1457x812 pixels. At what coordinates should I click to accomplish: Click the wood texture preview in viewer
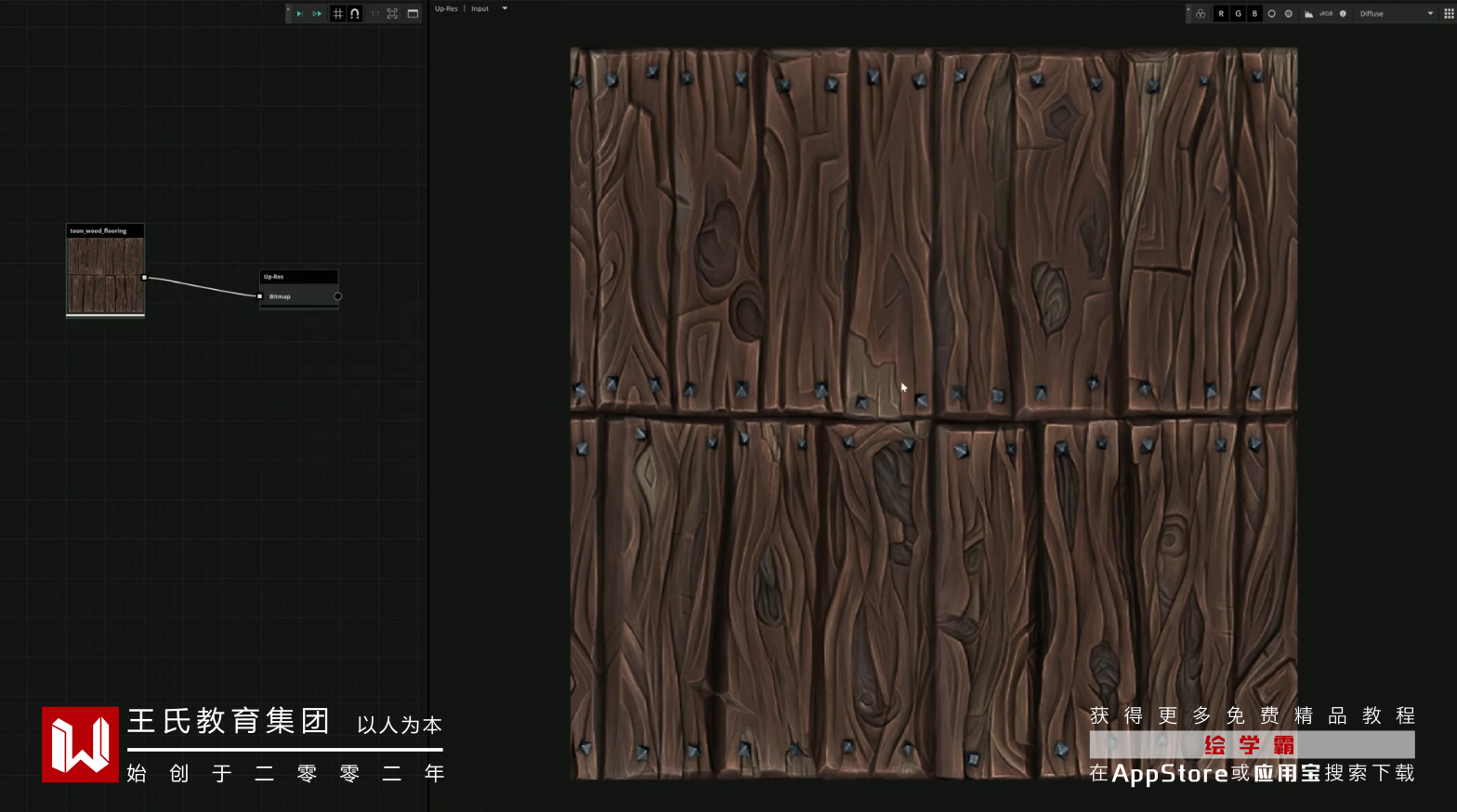point(934,413)
